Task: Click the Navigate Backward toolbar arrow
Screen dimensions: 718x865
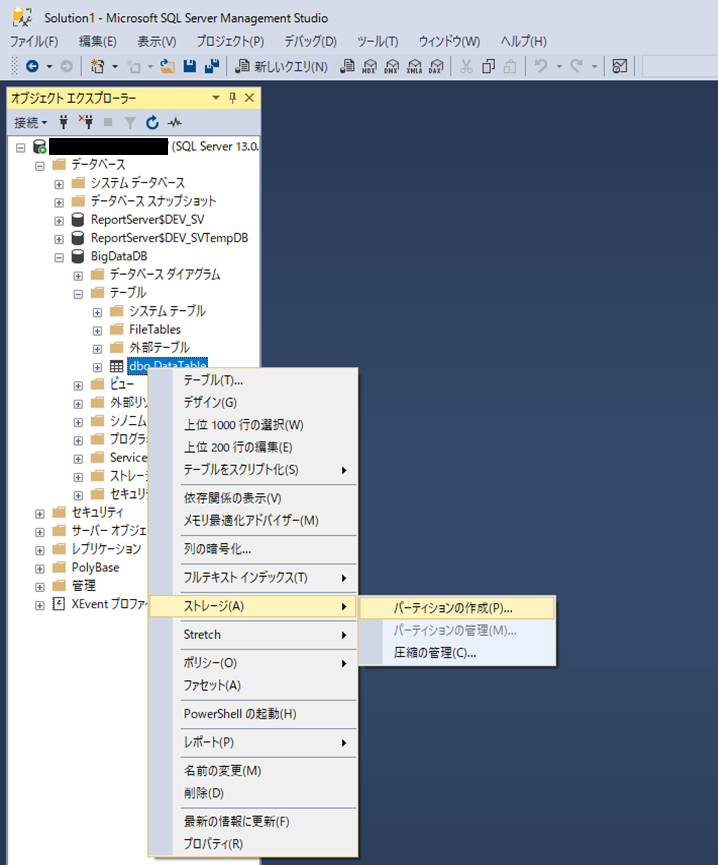Action: click(x=33, y=67)
